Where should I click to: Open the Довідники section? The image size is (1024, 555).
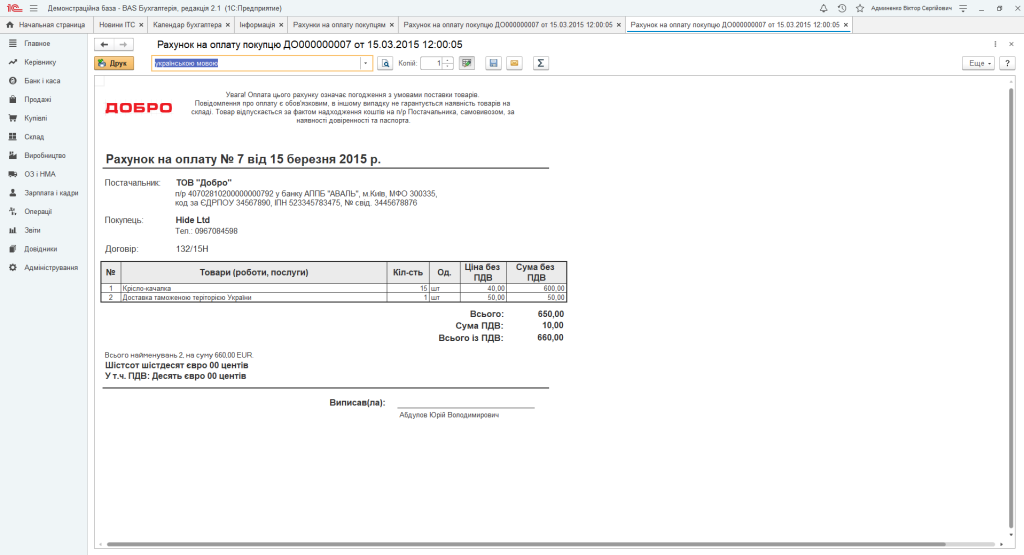click(x=40, y=249)
